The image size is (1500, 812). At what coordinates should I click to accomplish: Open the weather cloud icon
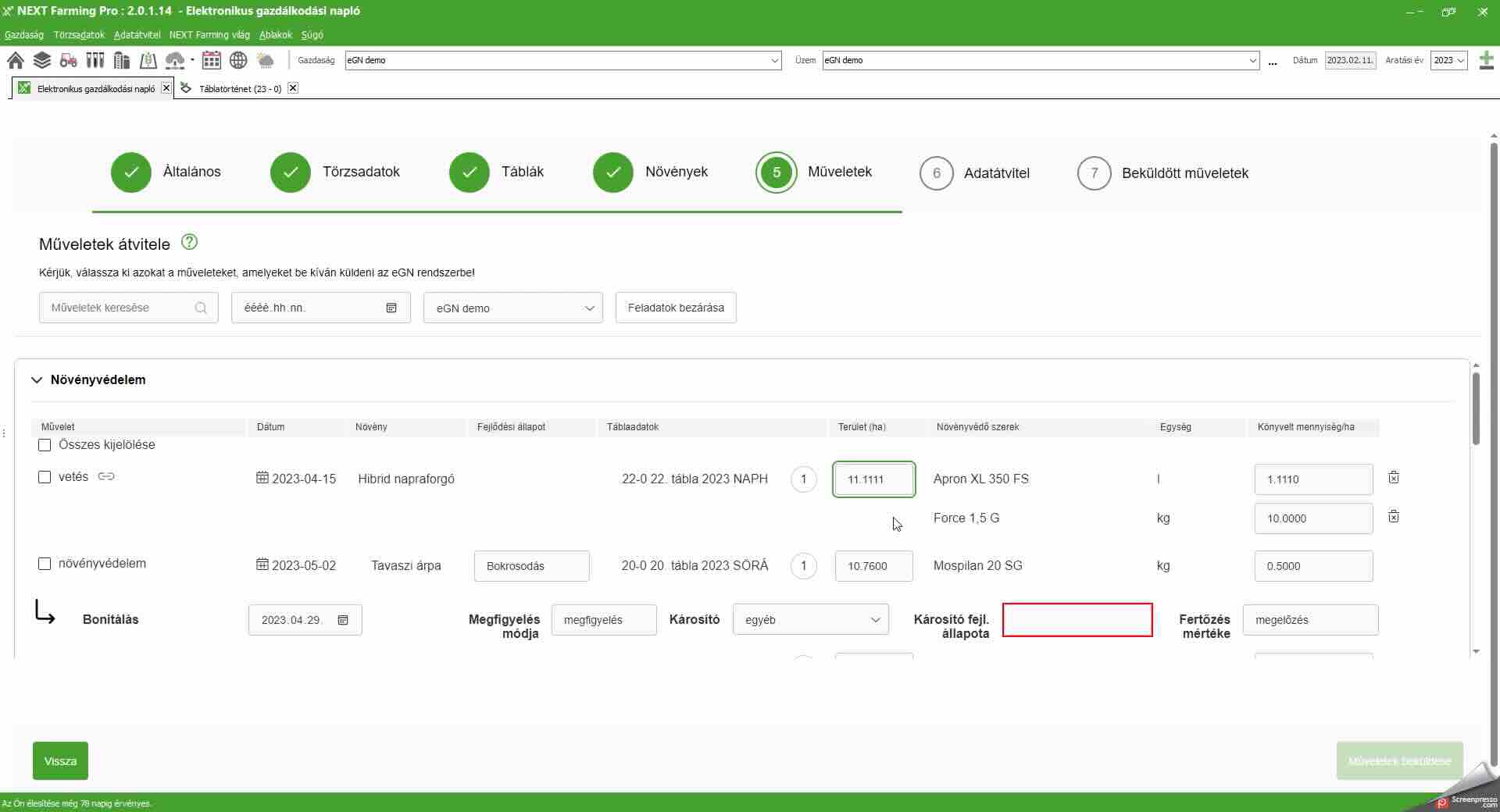pos(266,60)
